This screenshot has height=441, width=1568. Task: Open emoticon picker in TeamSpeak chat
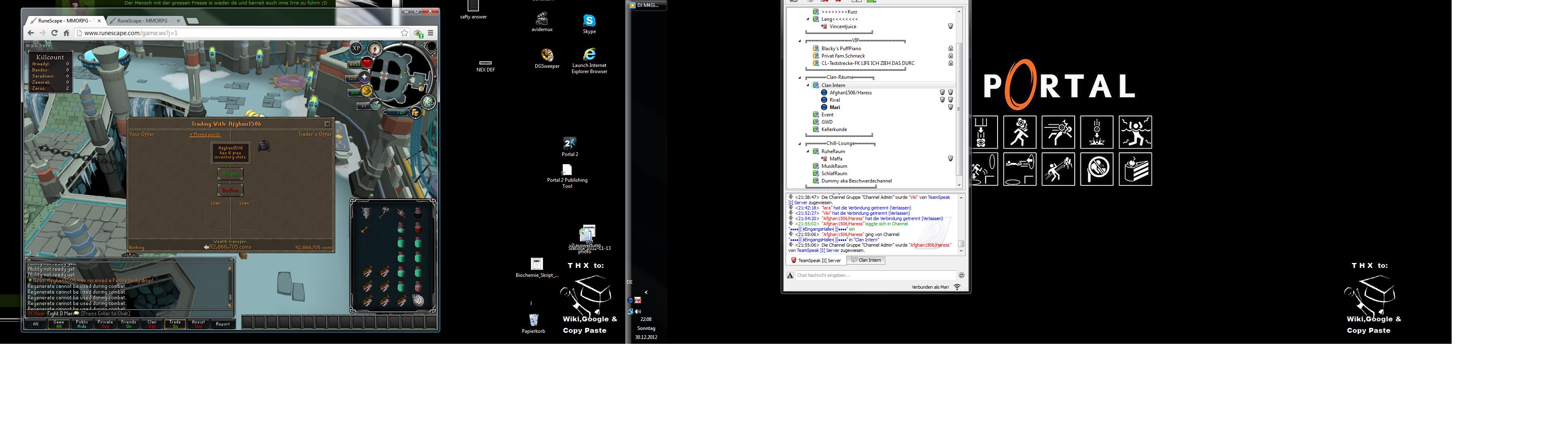tap(961, 275)
